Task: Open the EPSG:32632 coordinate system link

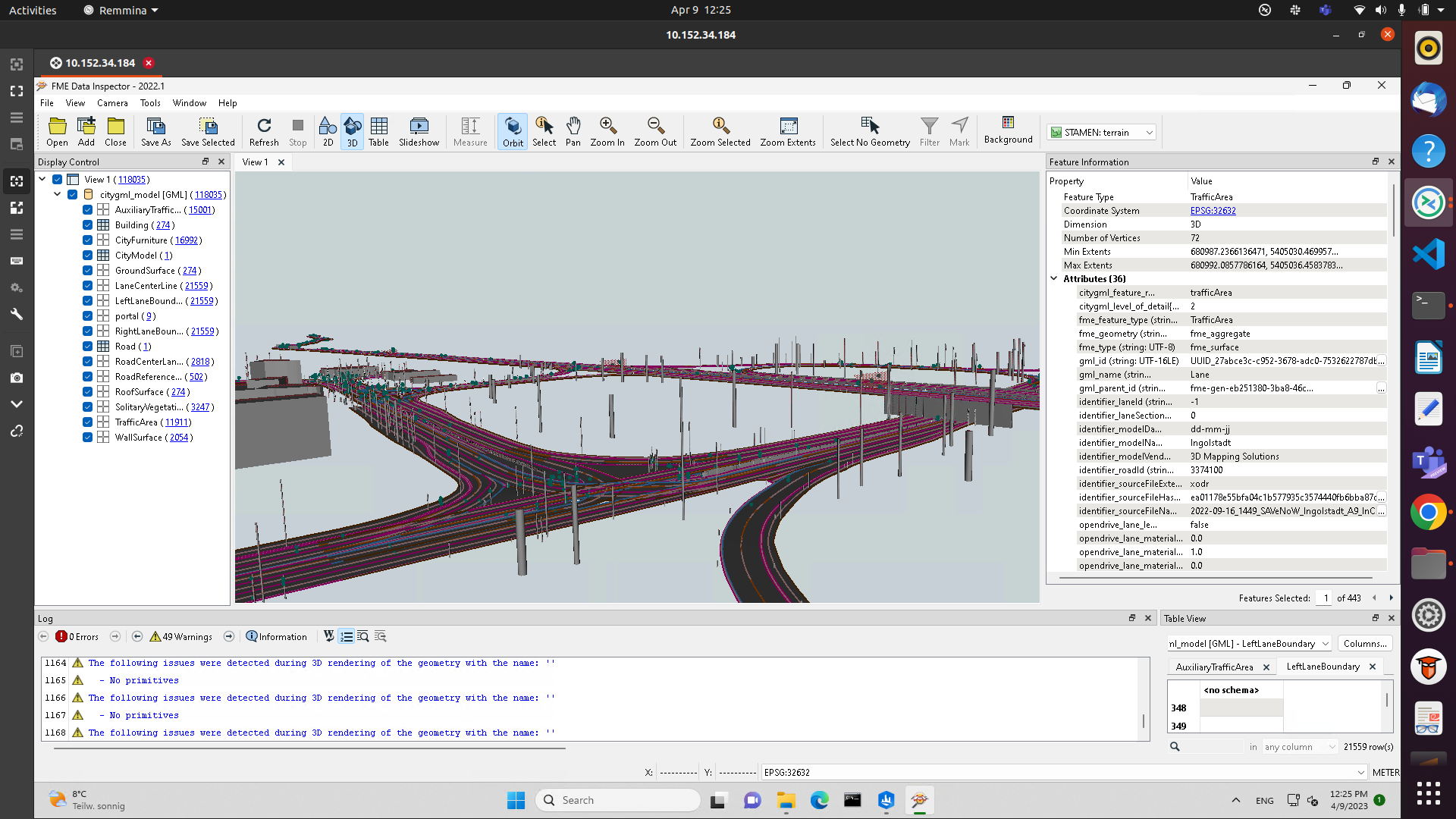Action: point(1213,211)
